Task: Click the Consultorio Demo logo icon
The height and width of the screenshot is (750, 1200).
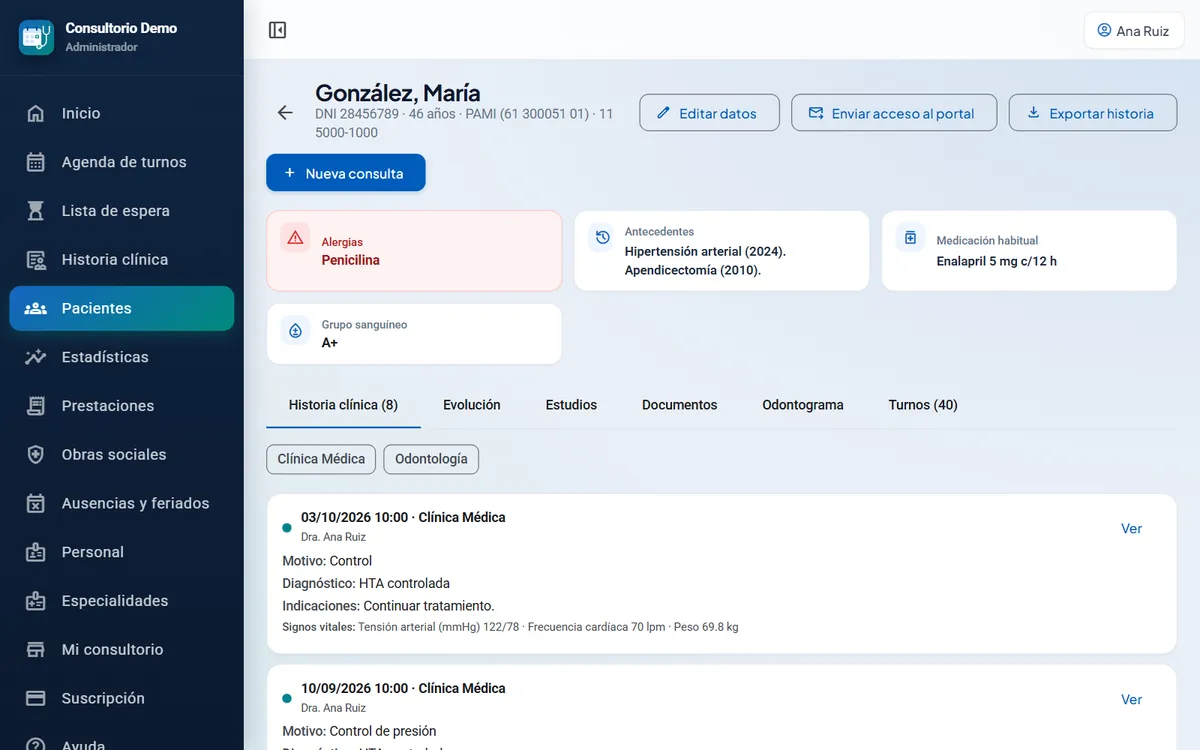Action: (37, 37)
